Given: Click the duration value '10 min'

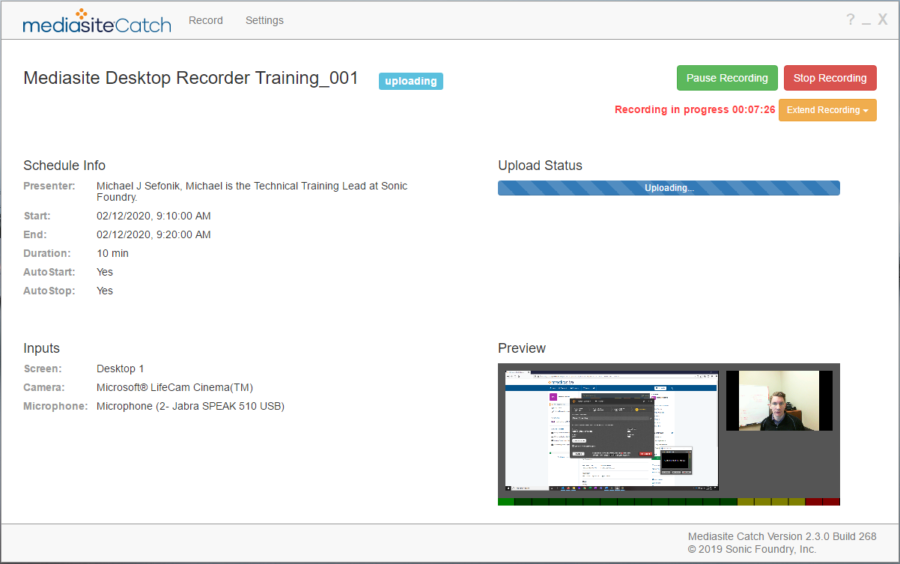Looking at the screenshot, I should [112, 253].
